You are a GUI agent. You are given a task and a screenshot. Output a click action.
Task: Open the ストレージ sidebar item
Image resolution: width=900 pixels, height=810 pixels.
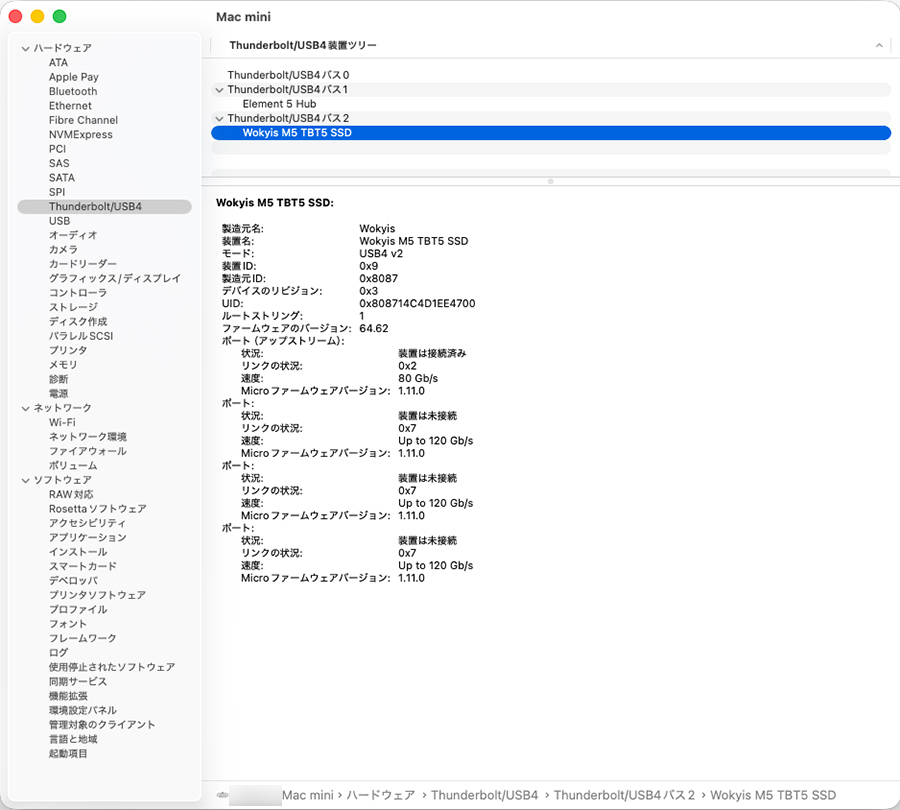coord(73,307)
